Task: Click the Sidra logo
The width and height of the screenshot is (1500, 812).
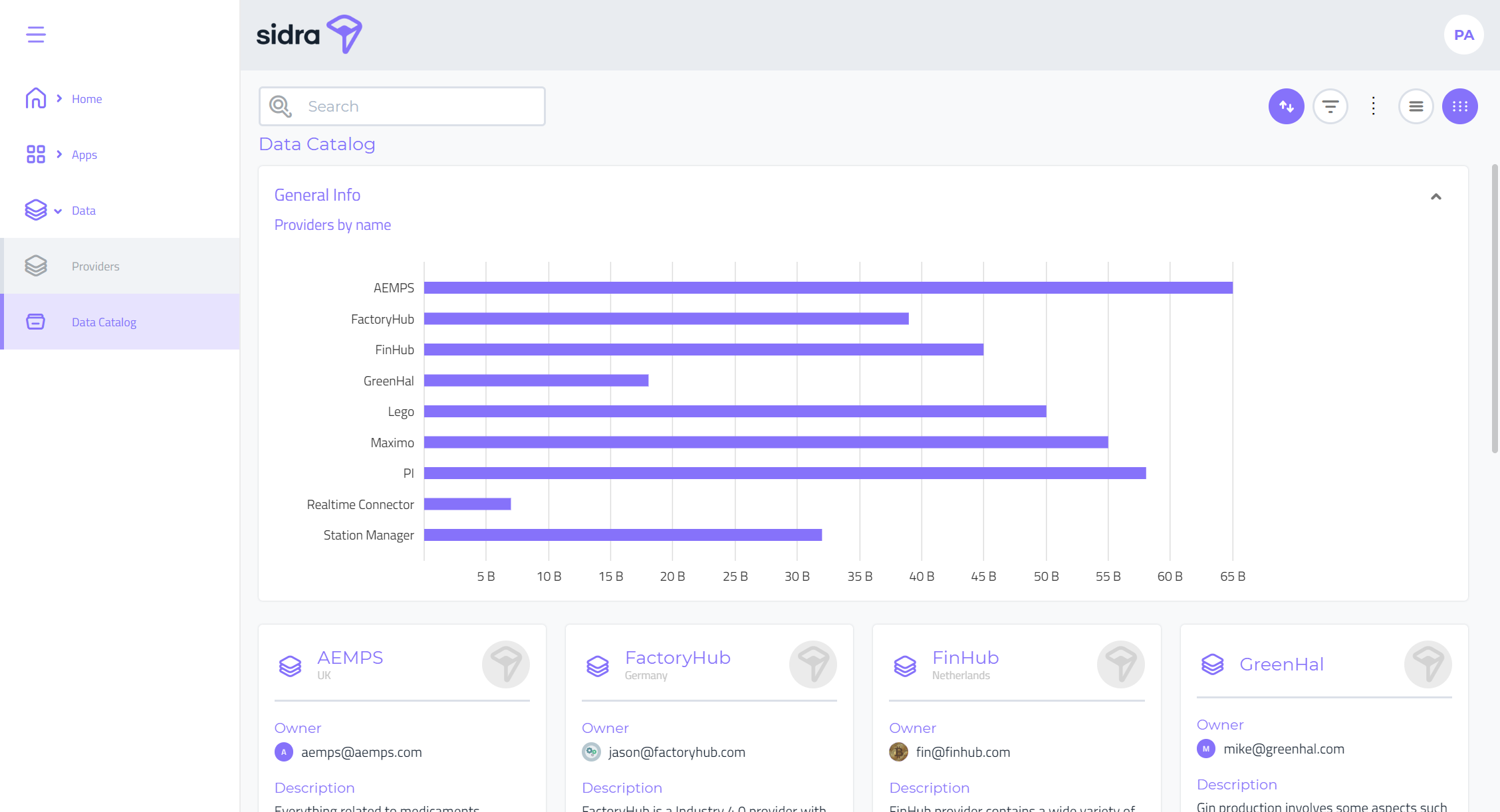Action: click(309, 35)
